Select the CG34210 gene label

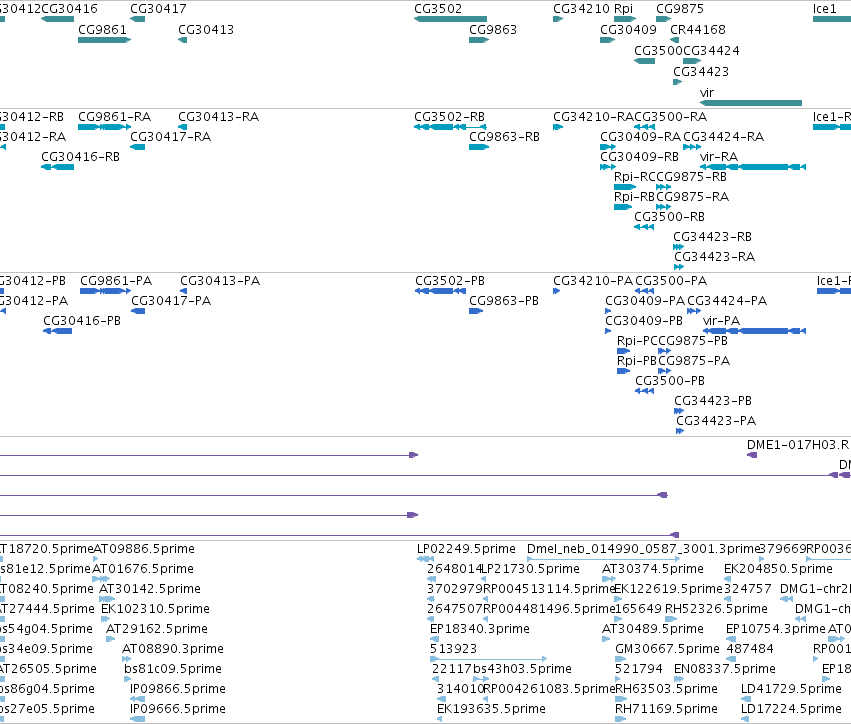pyautogui.click(x=581, y=9)
